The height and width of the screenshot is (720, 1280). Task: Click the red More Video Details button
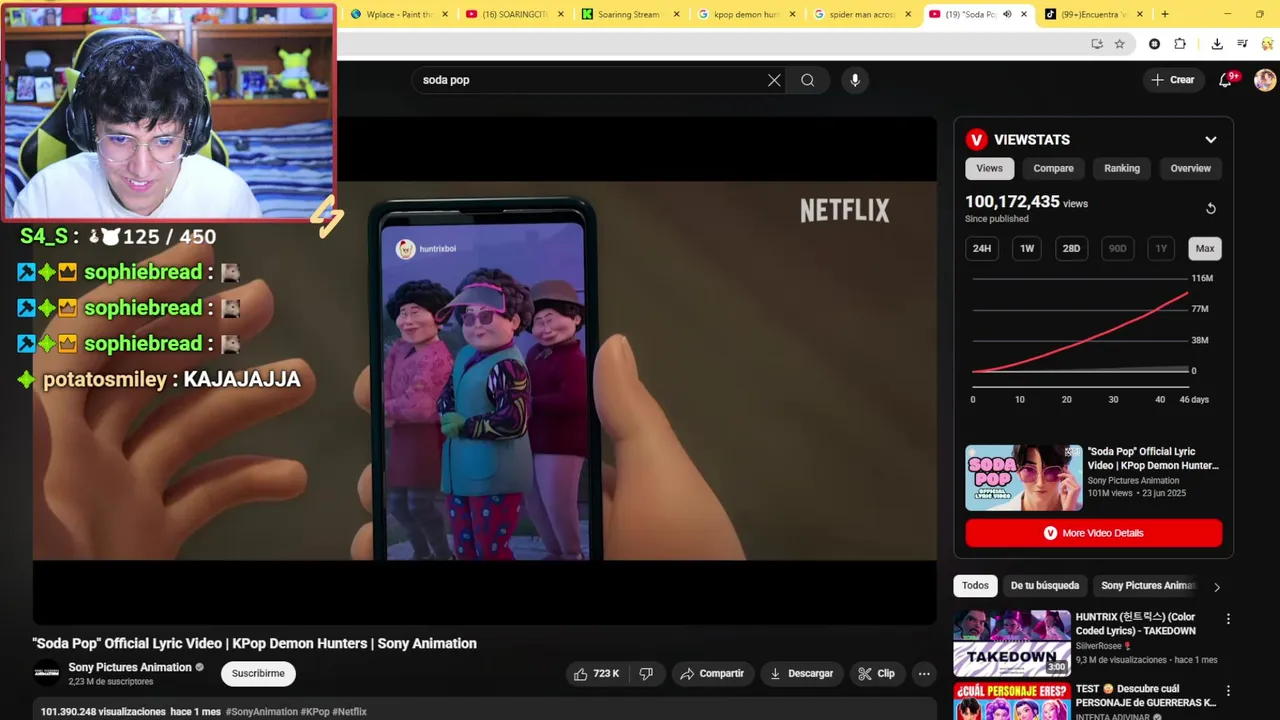click(1093, 533)
